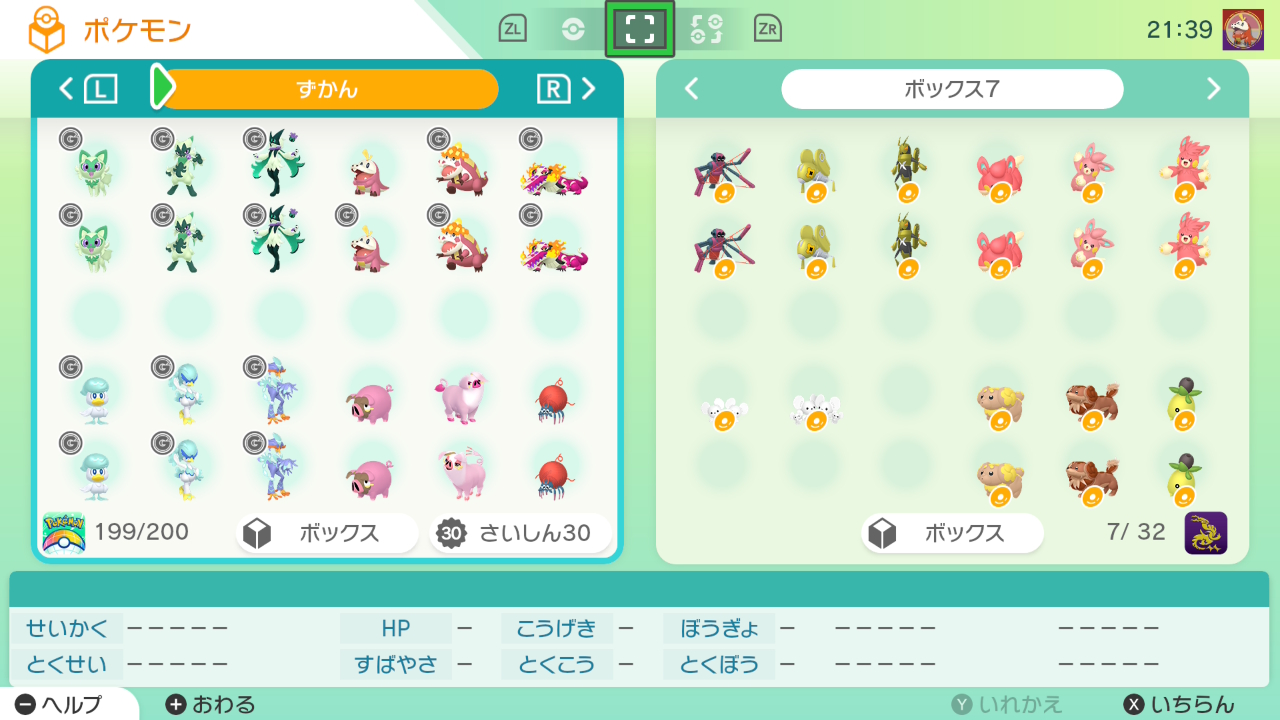Viewport: 1280px width, 720px height.
Task: Click the おわる exit button
Action: [x=210, y=705]
